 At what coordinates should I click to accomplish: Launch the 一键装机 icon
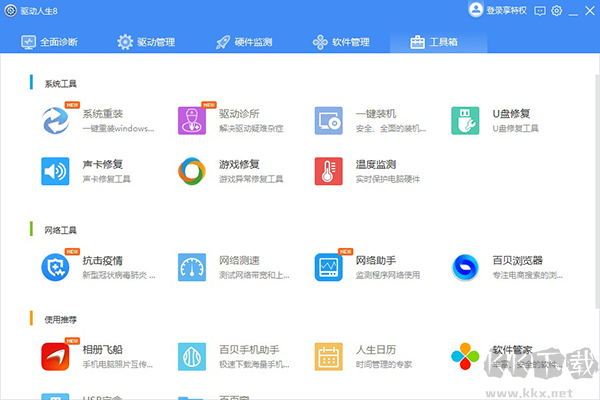coord(329,121)
